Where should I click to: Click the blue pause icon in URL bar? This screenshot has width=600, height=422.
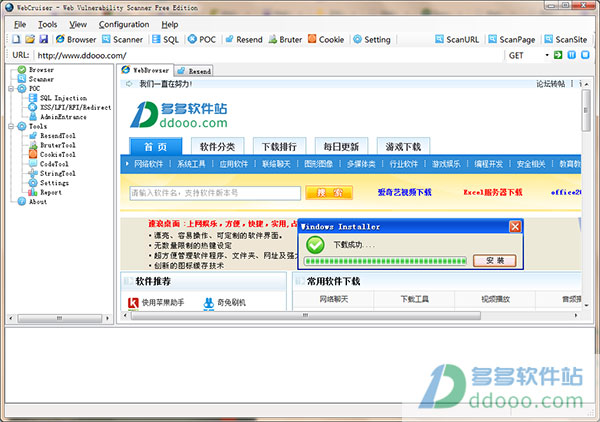click(572, 55)
